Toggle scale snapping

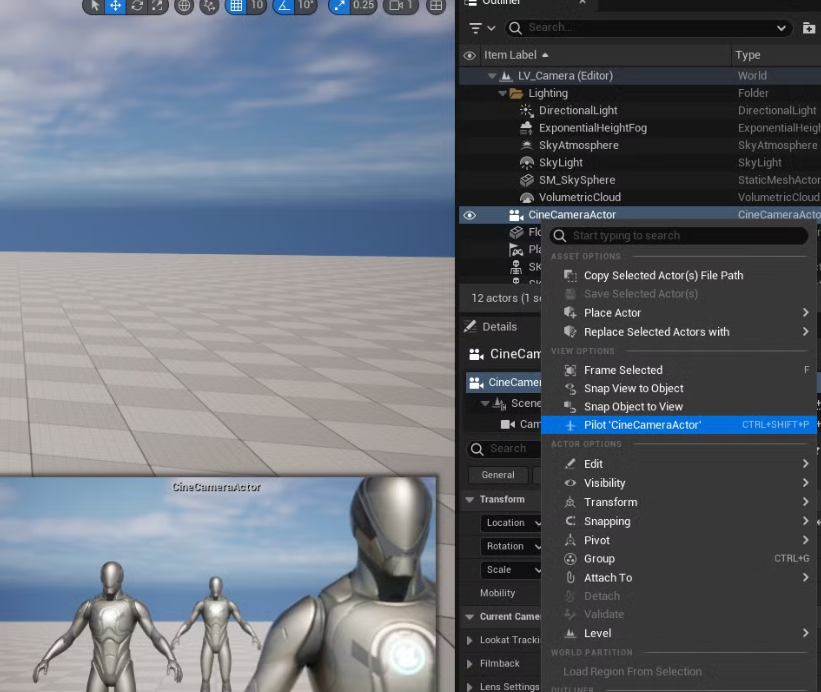339,5
